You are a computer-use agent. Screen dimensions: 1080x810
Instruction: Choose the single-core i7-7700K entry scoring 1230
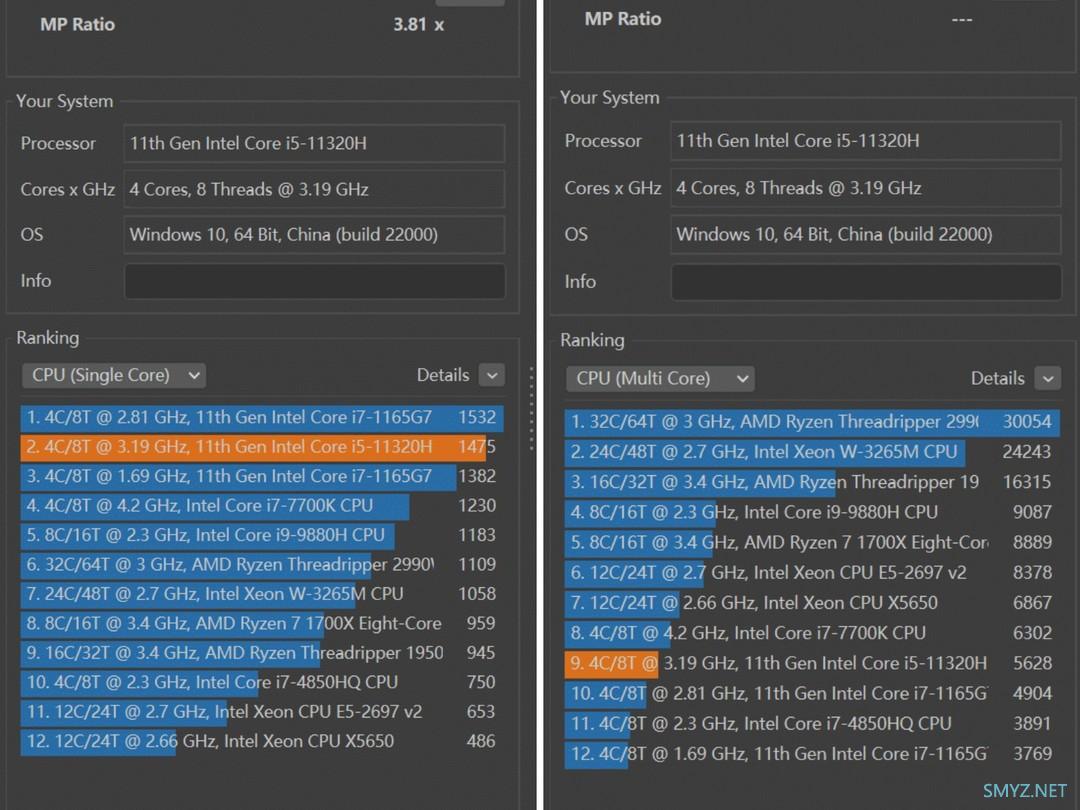tap(260, 505)
